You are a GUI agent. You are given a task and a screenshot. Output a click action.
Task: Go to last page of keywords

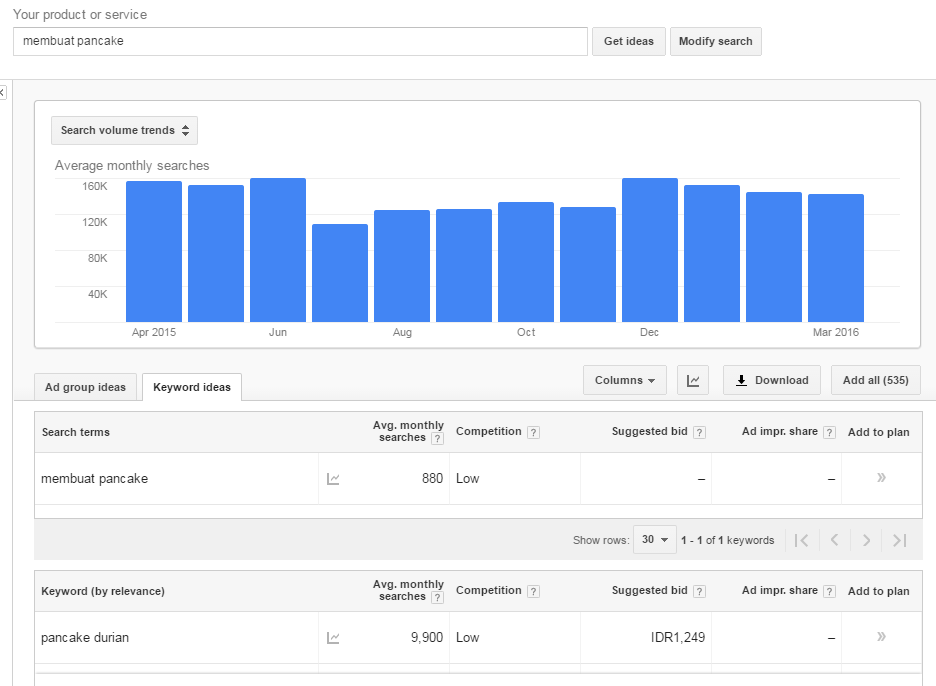click(x=900, y=540)
